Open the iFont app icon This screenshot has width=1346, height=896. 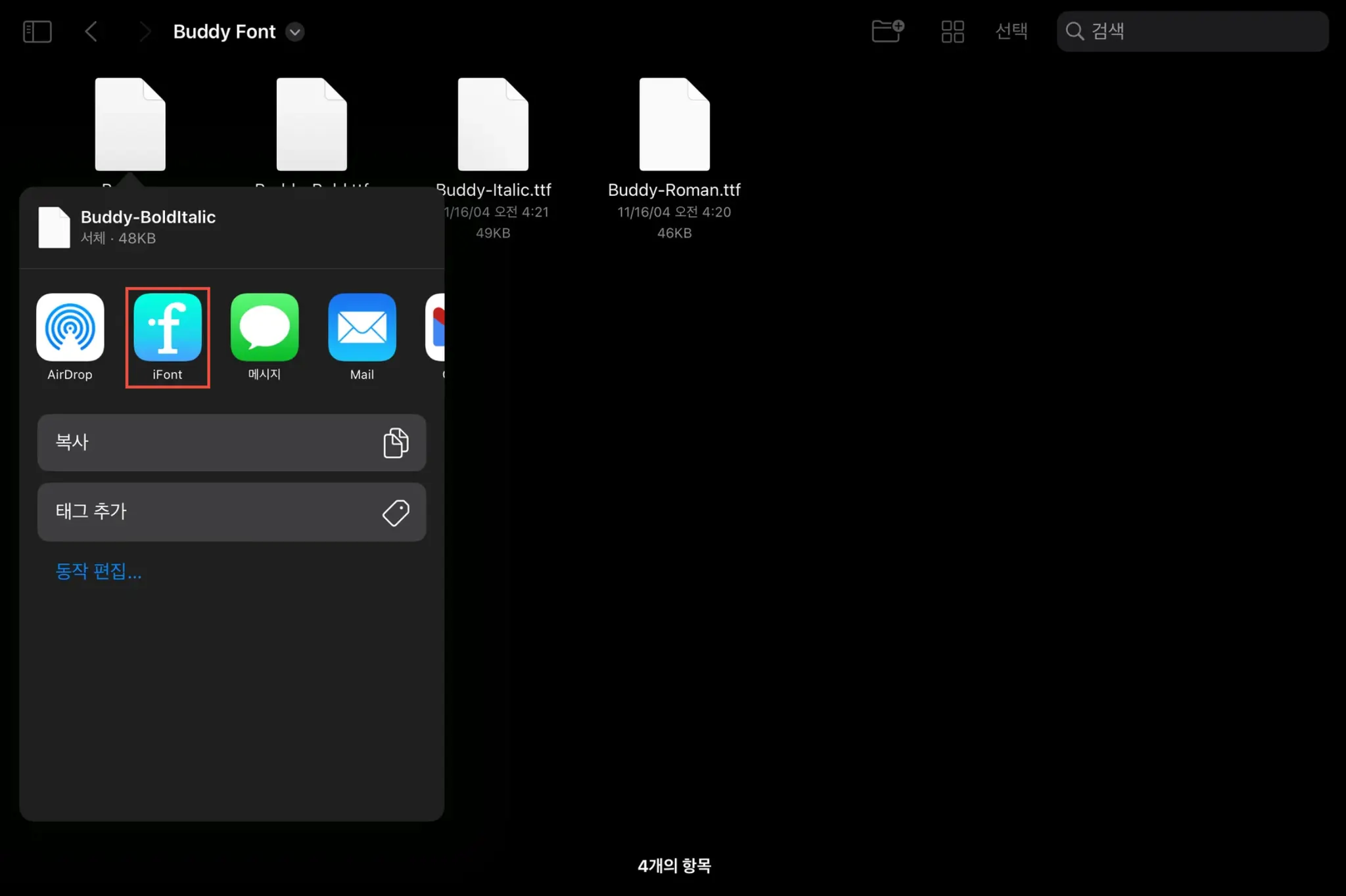pyautogui.click(x=168, y=327)
